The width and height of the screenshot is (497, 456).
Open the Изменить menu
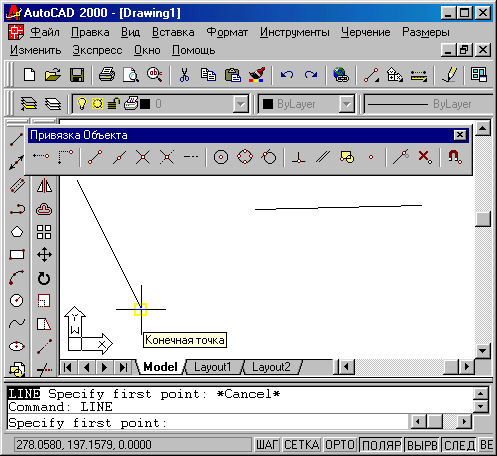coord(35,50)
